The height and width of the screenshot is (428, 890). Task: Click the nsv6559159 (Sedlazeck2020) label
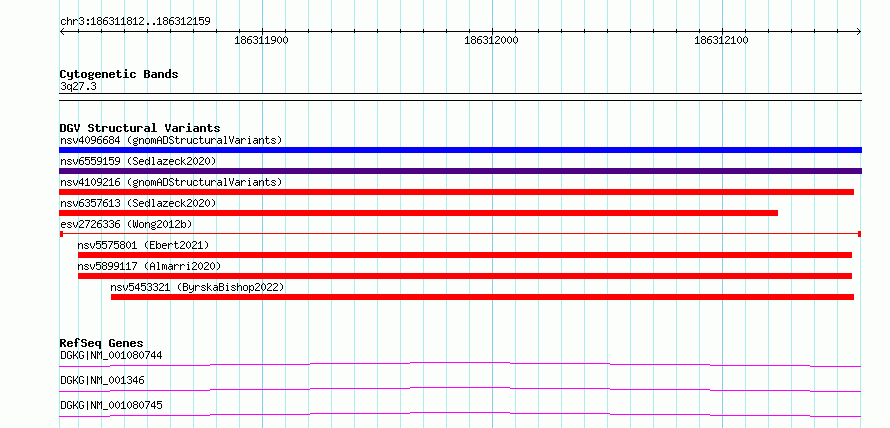point(138,161)
